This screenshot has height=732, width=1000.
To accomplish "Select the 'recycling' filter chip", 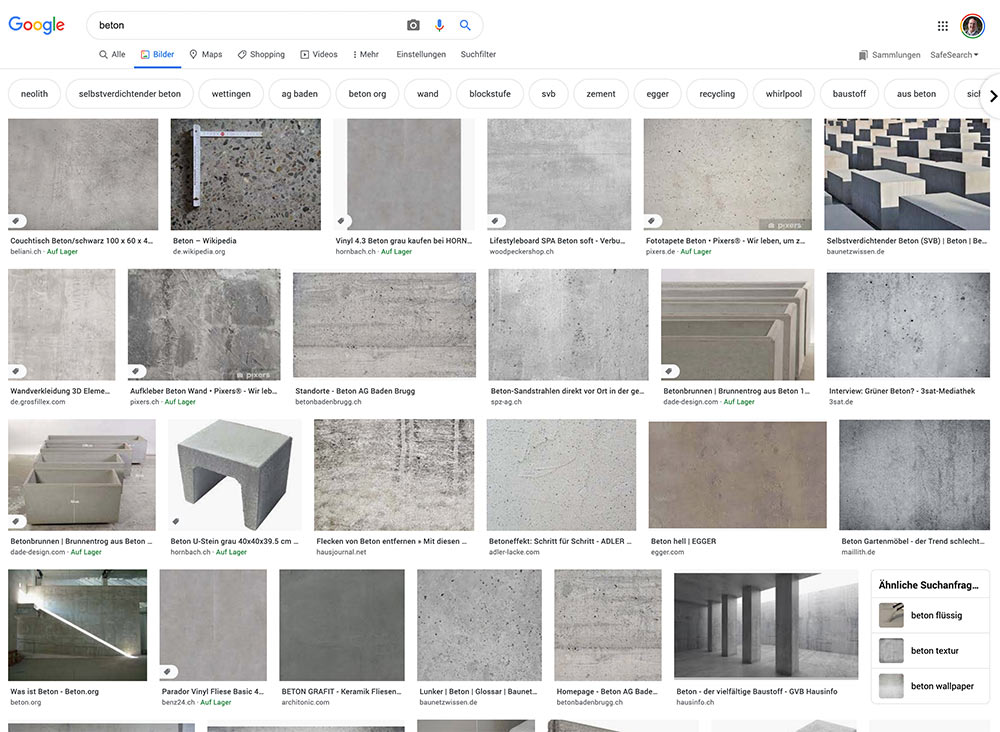I will tap(717, 94).
